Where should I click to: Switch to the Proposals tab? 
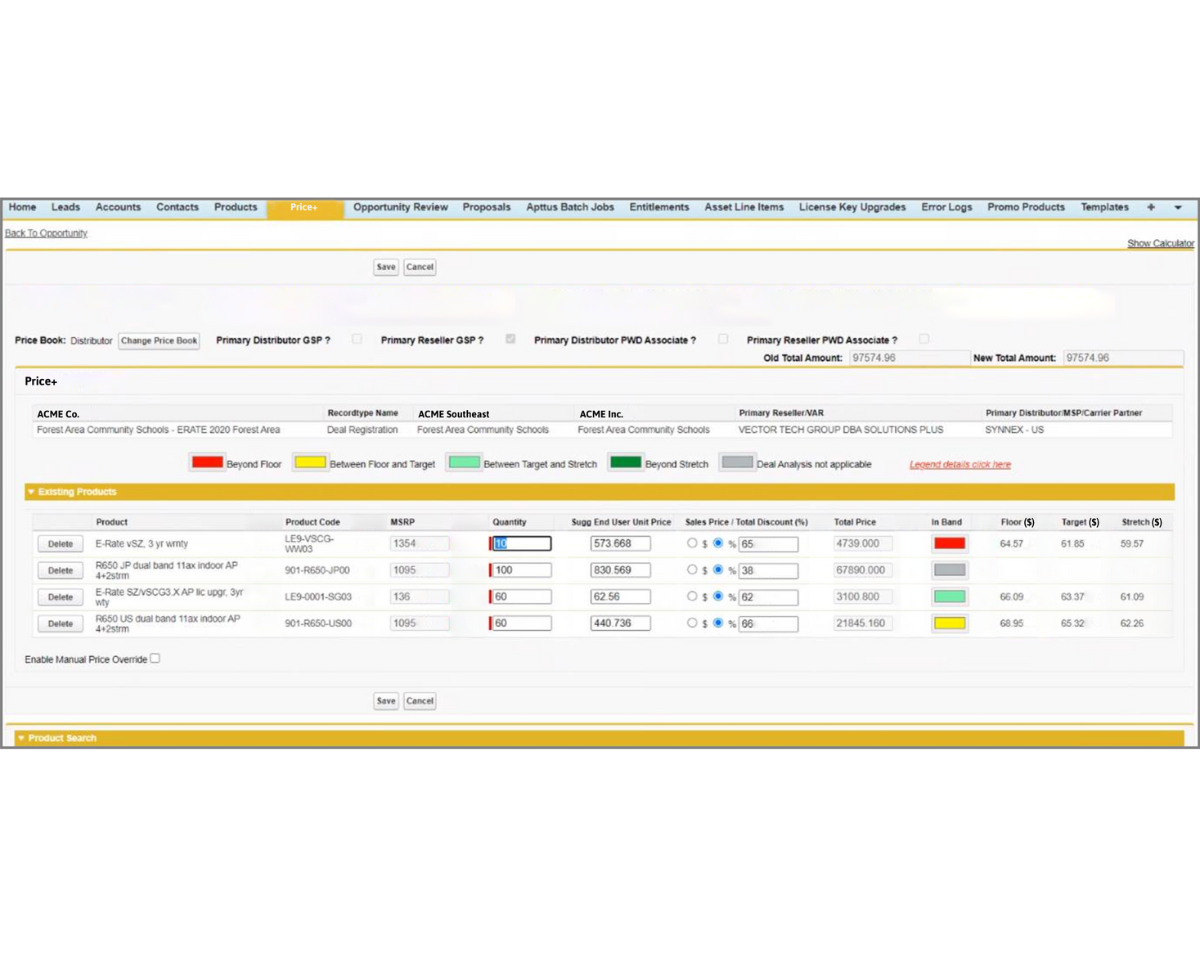coord(486,207)
